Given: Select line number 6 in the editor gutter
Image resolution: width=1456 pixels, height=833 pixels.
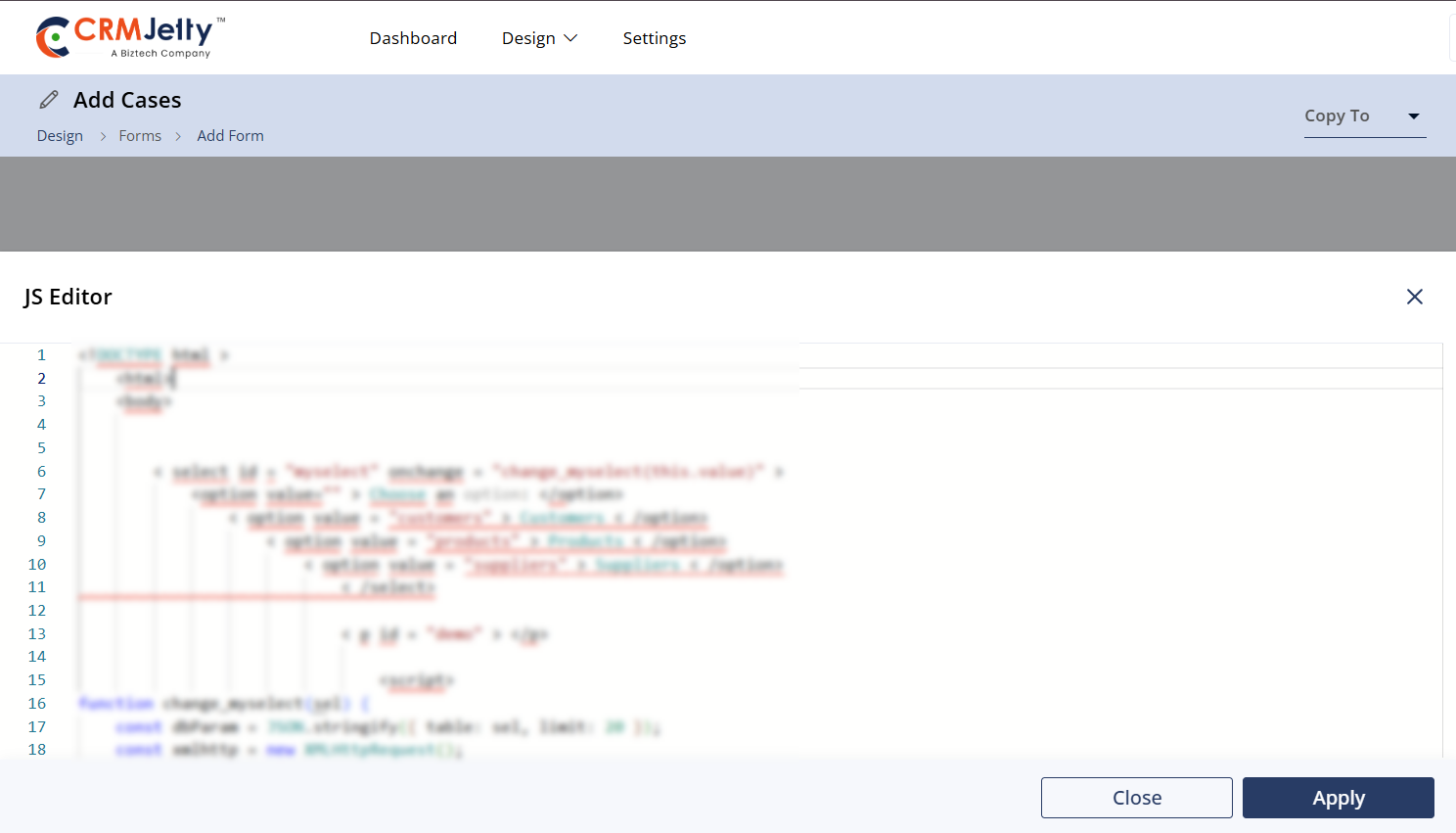Looking at the screenshot, I should pos(41,472).
